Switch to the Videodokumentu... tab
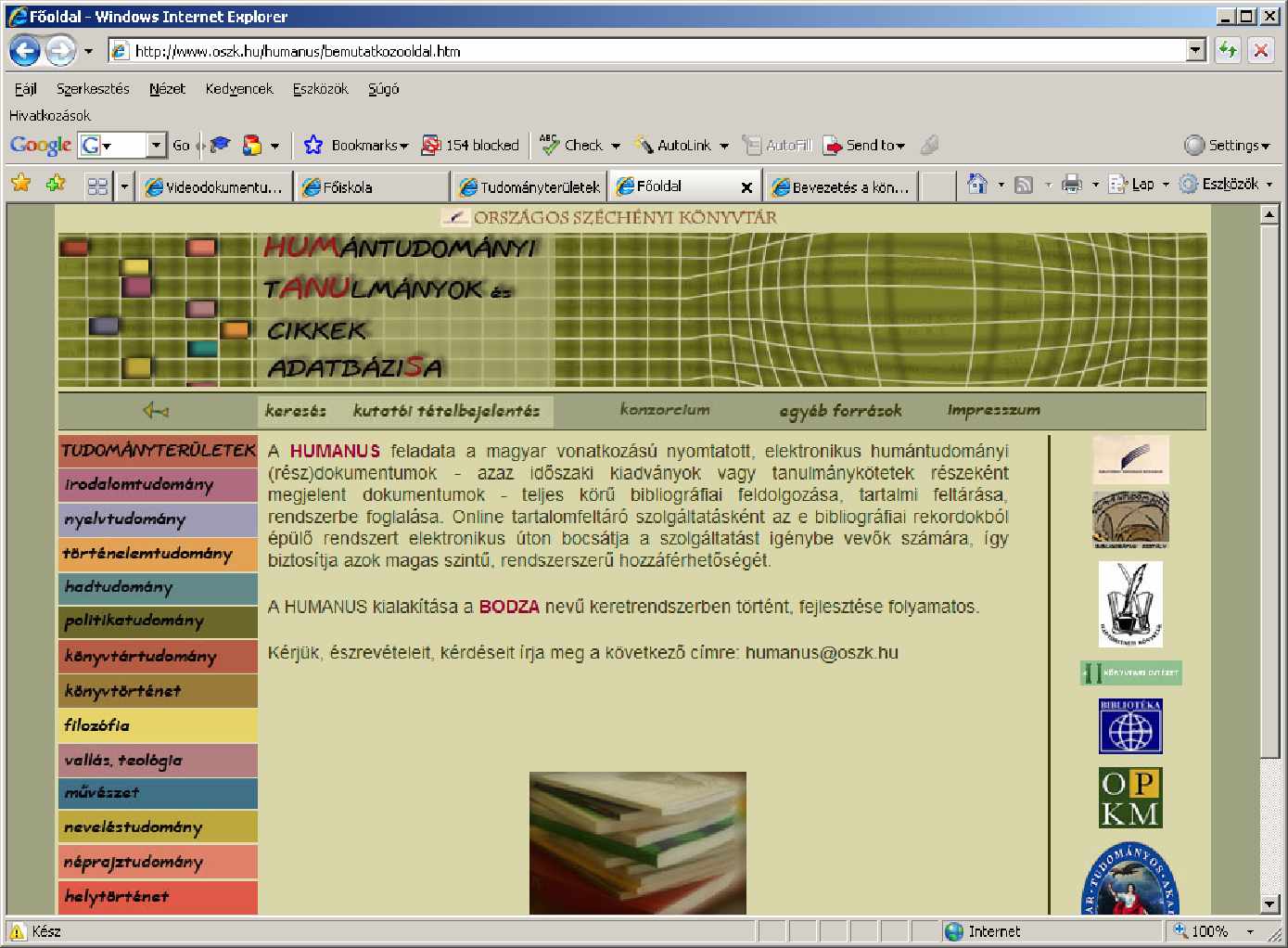This screenshot has height=948, width=1288. coord(215,186)
